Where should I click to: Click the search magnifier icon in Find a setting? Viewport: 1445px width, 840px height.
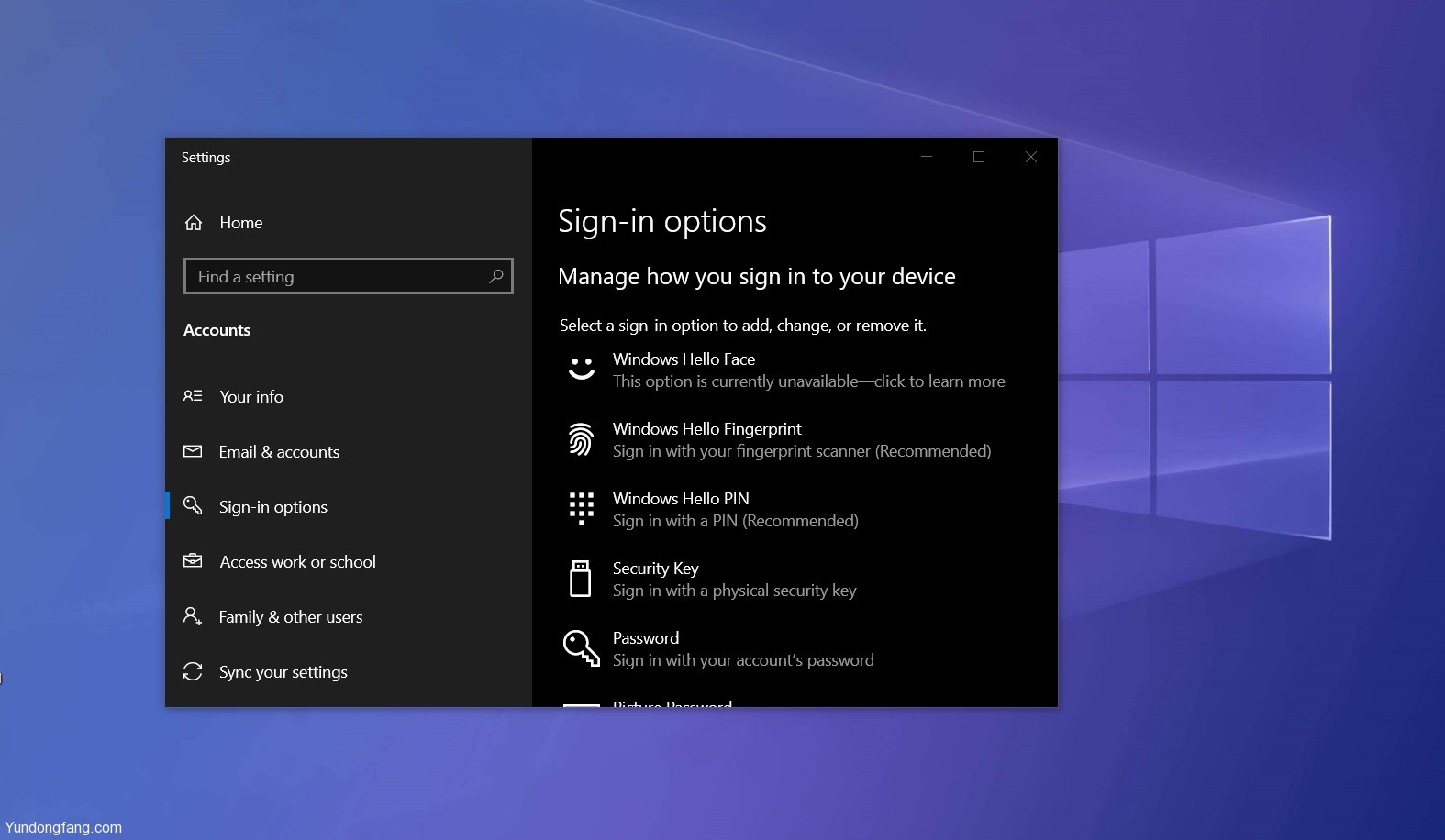coord(496,276)
